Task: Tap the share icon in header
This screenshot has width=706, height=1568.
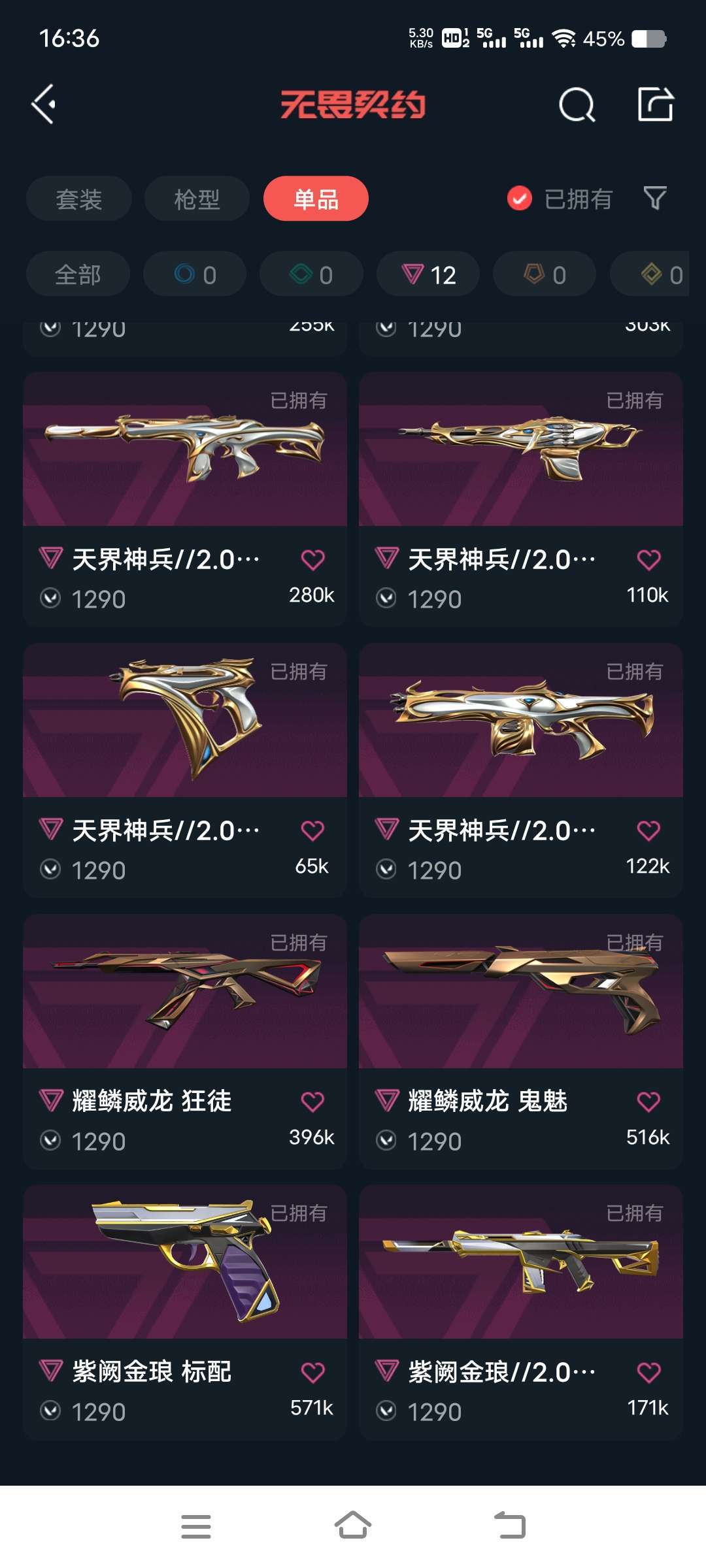Action: tap(656, 105)
